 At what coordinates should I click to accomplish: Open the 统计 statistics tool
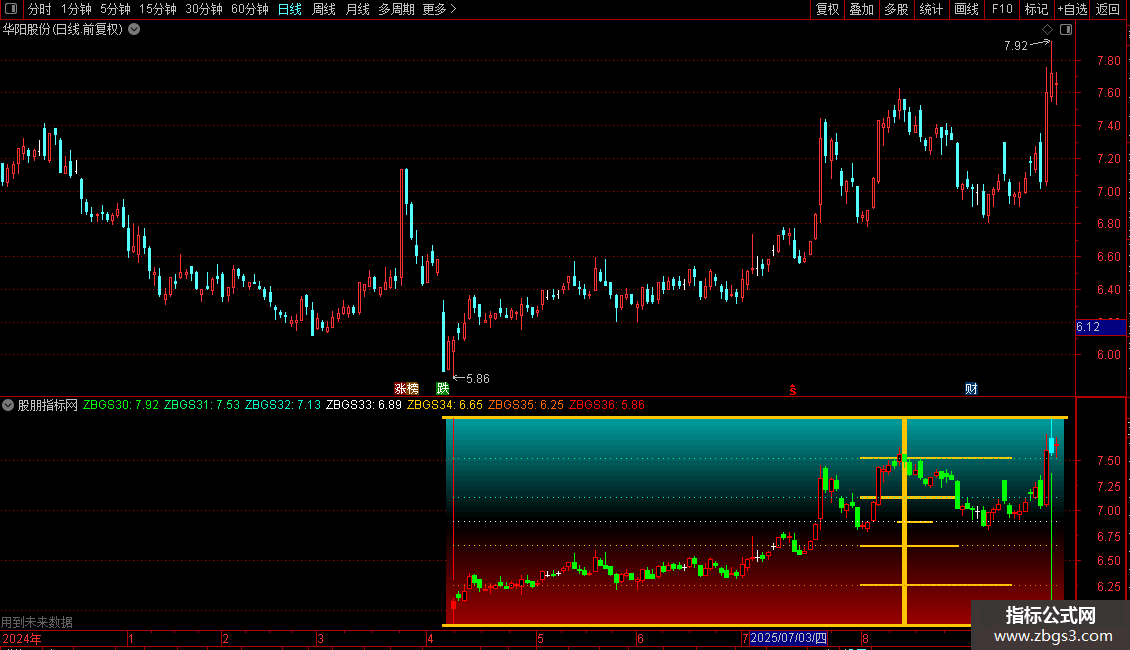[x=930, y=9]
